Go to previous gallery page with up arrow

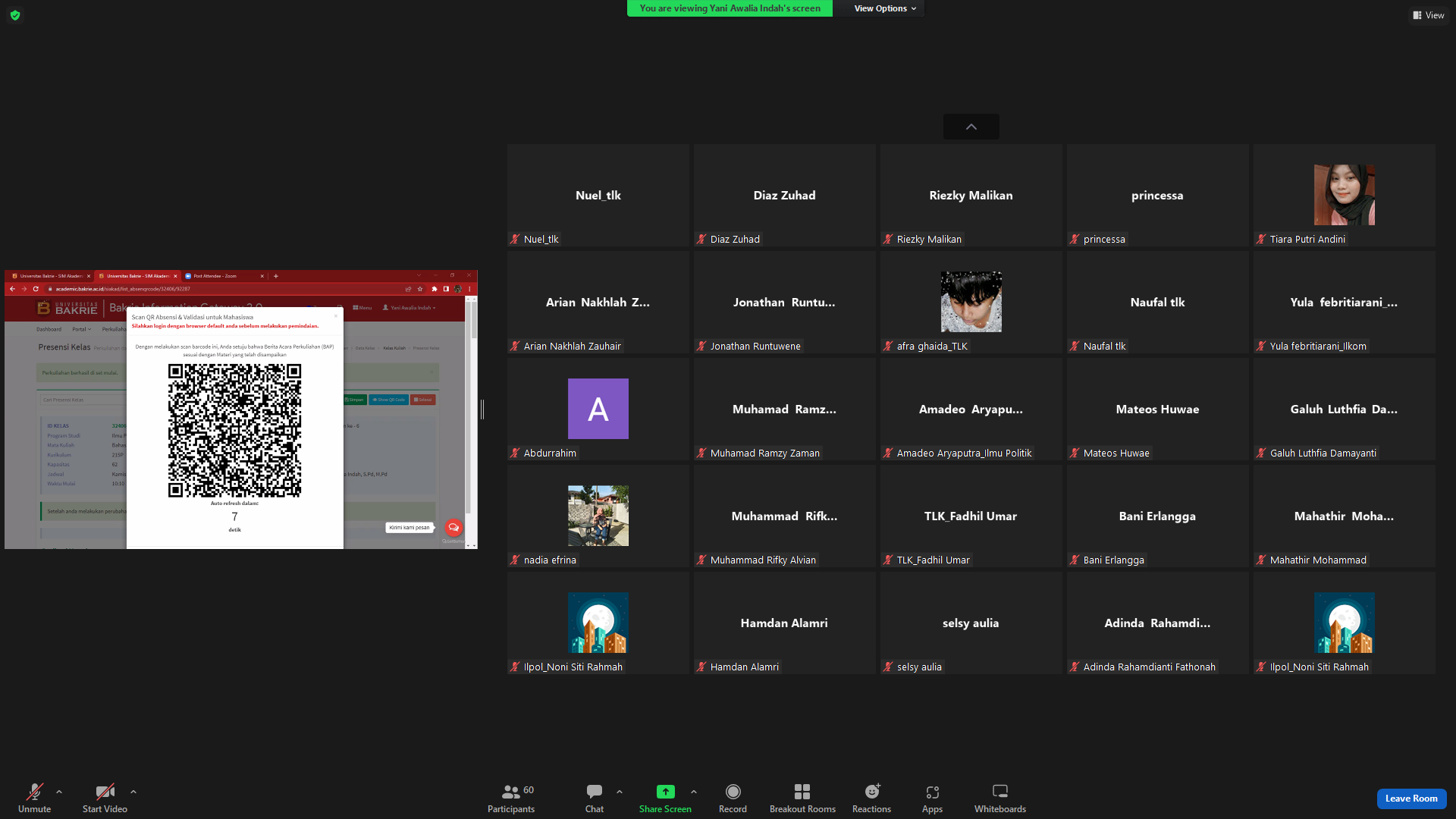tap(971, 127)
